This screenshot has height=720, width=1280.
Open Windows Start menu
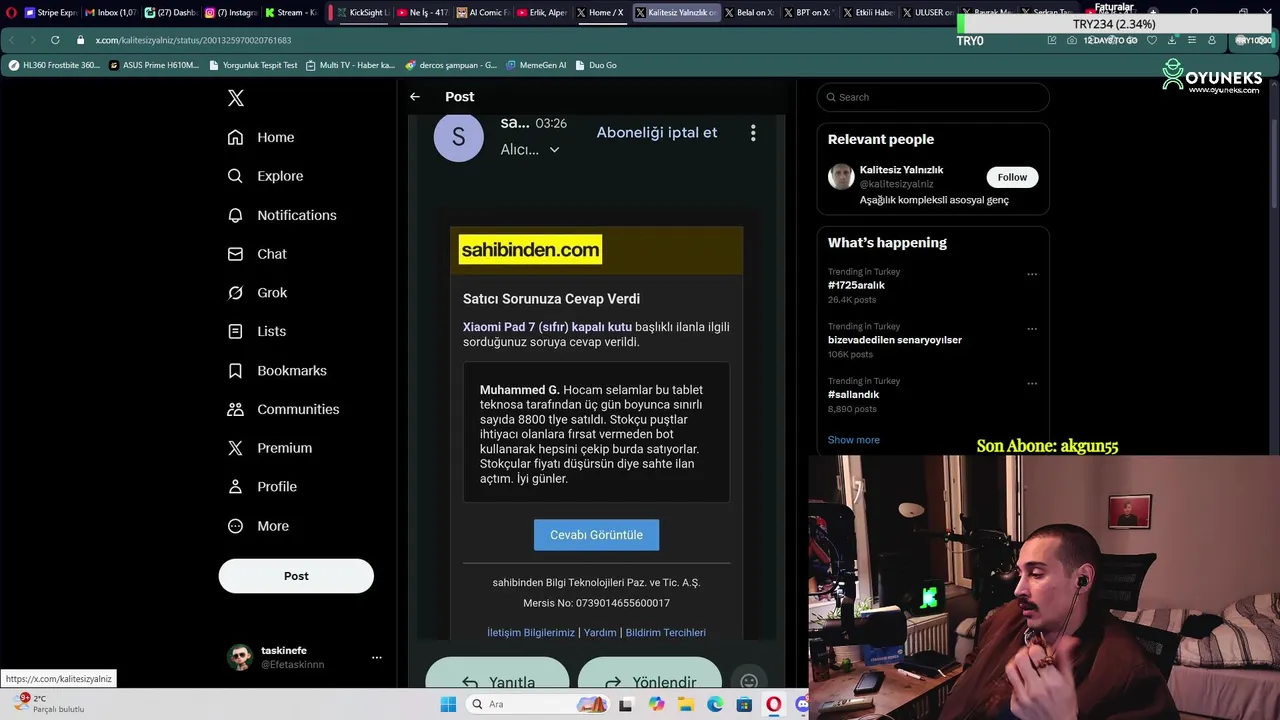pyautogui.click(x=448, y=704)
